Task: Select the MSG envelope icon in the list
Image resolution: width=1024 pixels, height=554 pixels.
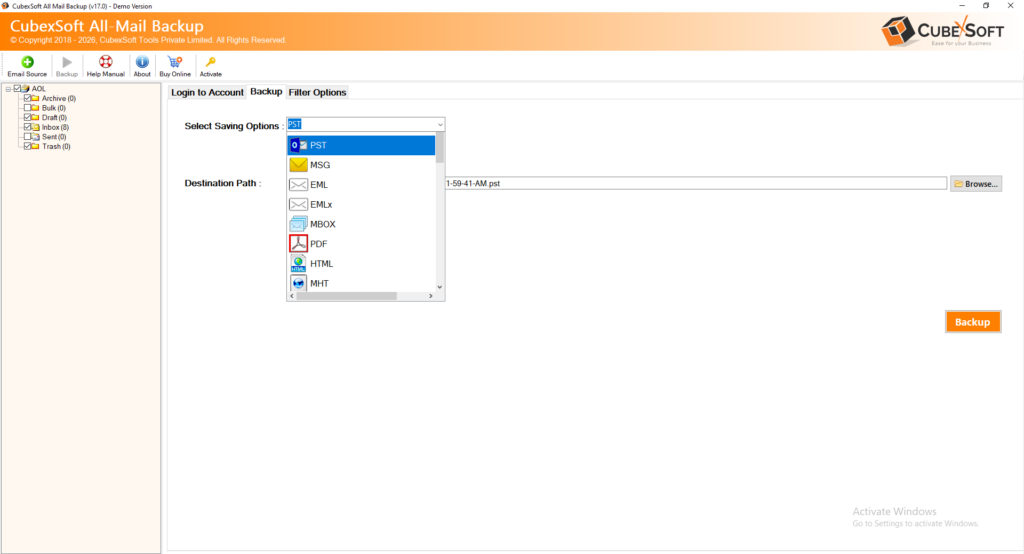Action: coord(298,165)
